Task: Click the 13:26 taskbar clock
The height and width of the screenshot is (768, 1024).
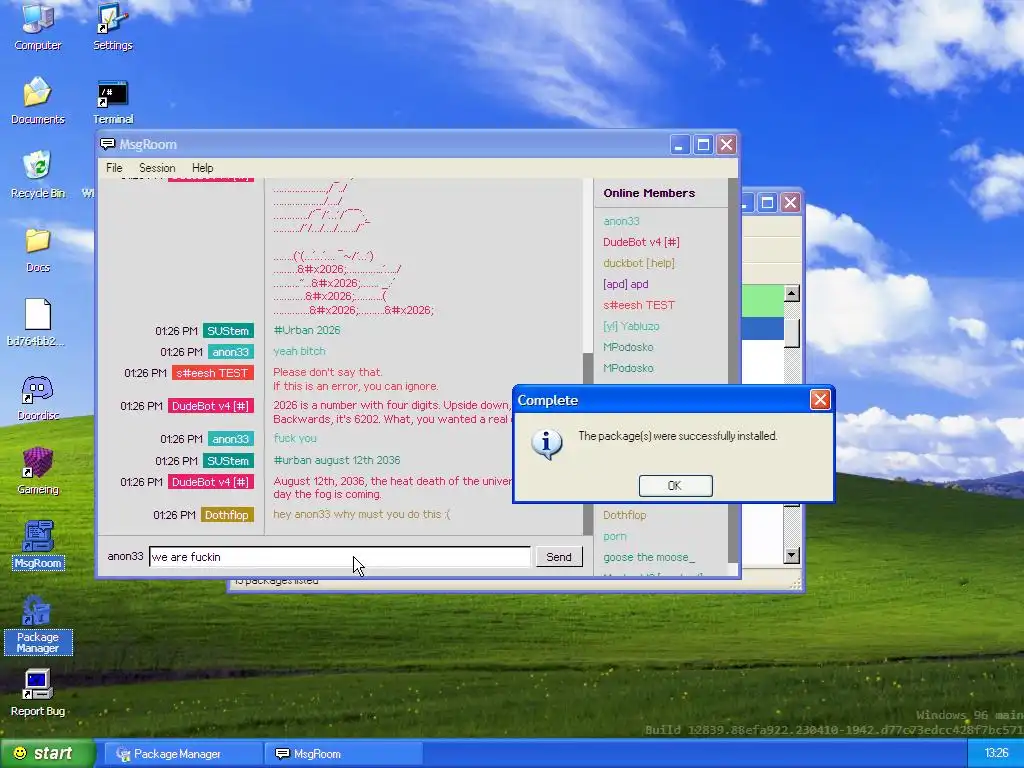Action: click(996, 753)
